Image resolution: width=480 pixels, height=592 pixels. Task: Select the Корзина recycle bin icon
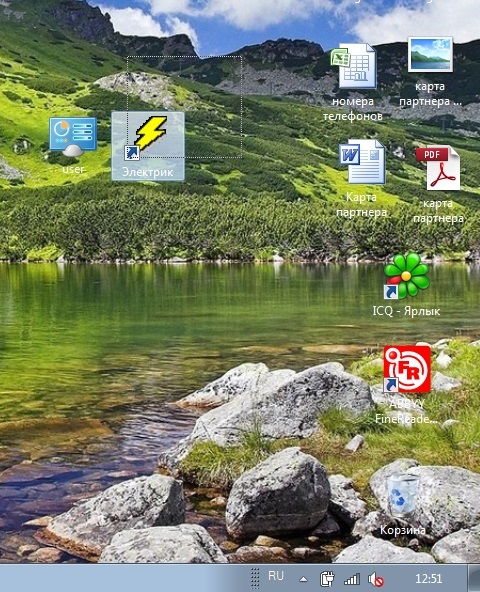(403, 496)
